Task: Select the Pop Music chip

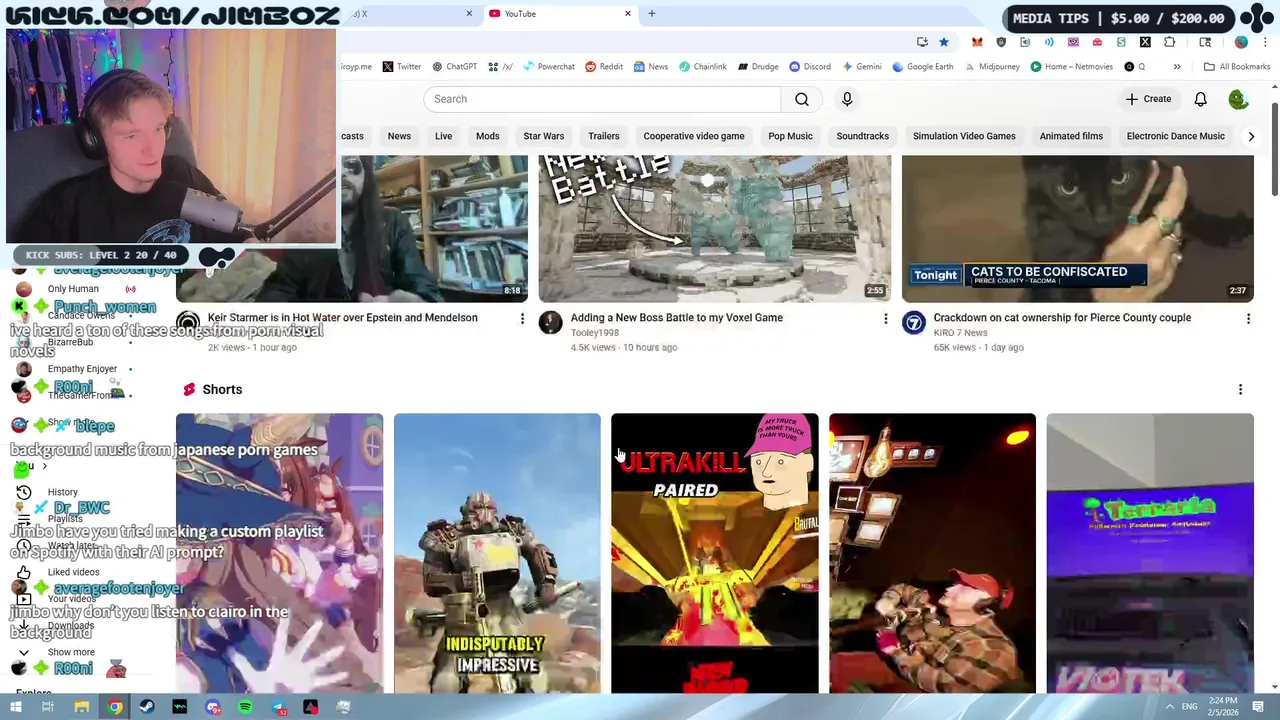Action: coord(790,136)
